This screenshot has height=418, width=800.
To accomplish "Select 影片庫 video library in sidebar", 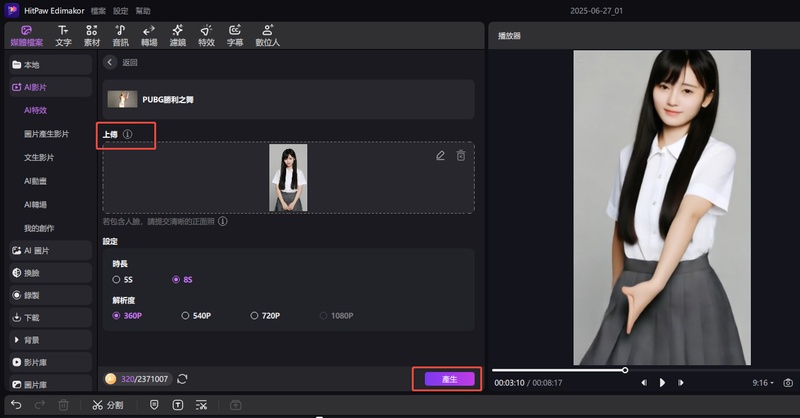I will pos(51,362).
